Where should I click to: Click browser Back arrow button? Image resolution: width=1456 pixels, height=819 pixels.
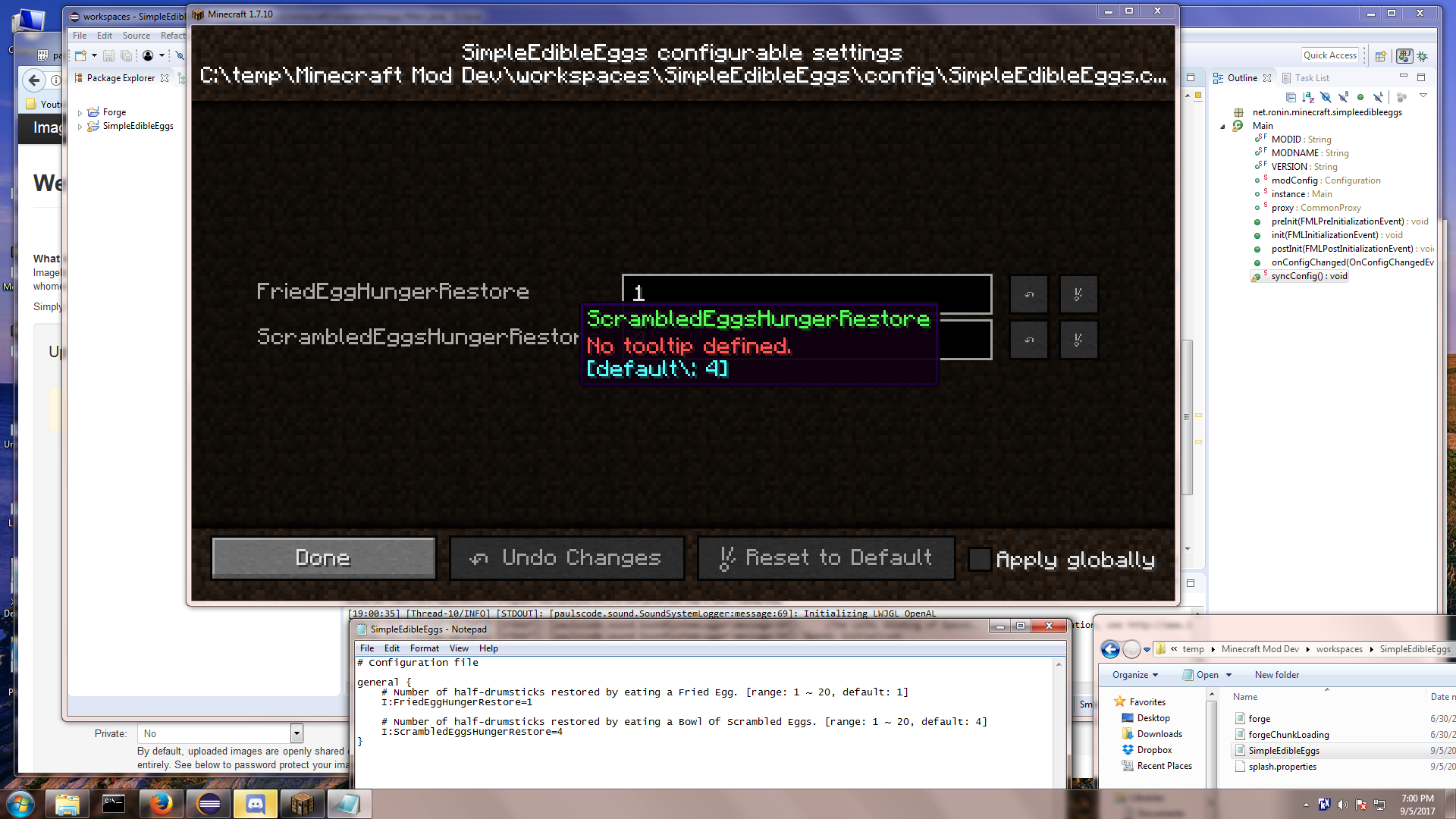tap(33, 80)
